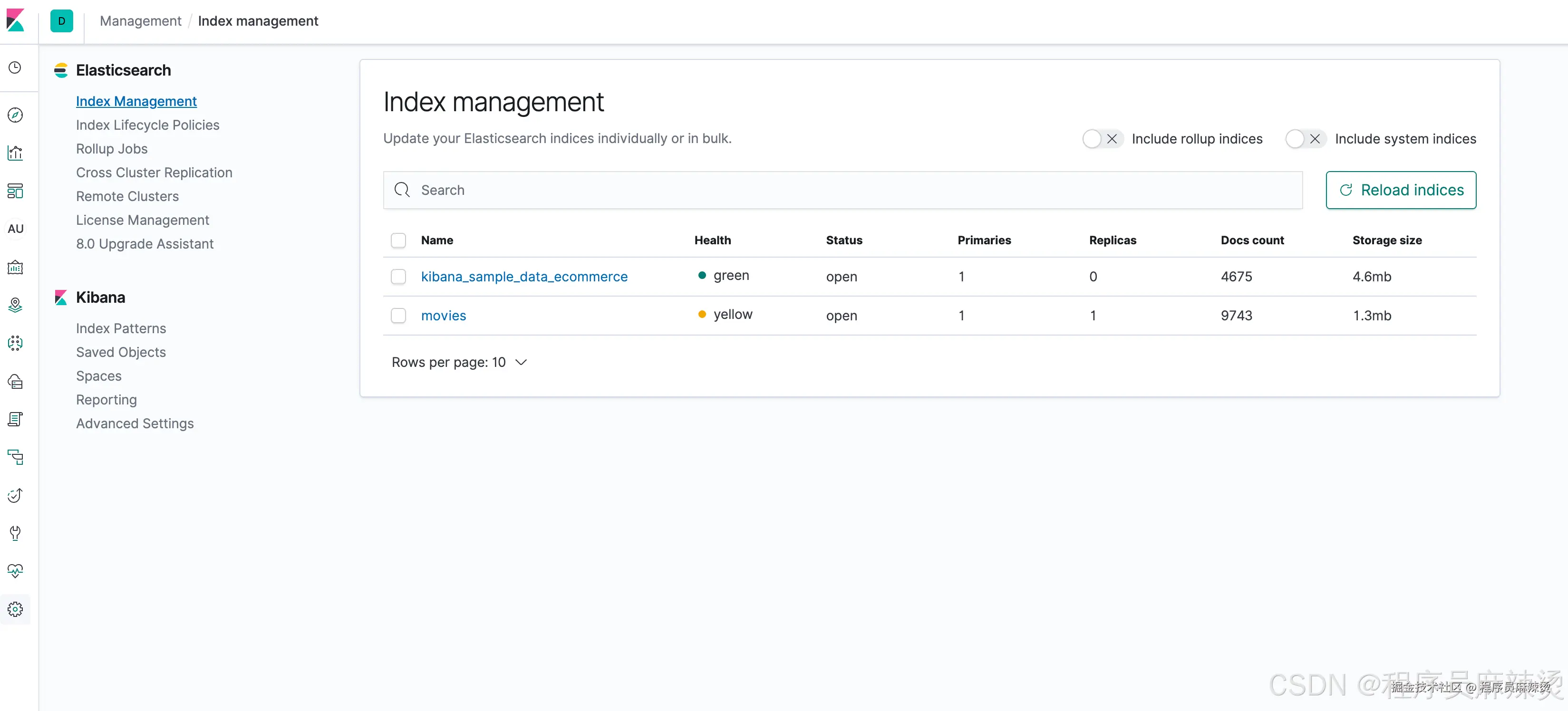Check the movies index checkbox
The width and height of the screenshot is (1568, 711).
399,315
